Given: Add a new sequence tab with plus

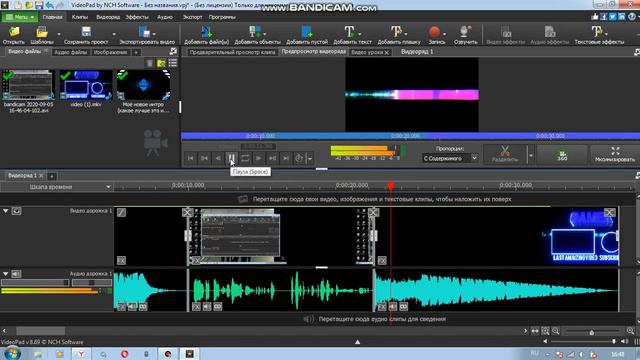Looking at the screenshot, I should 52,176.
